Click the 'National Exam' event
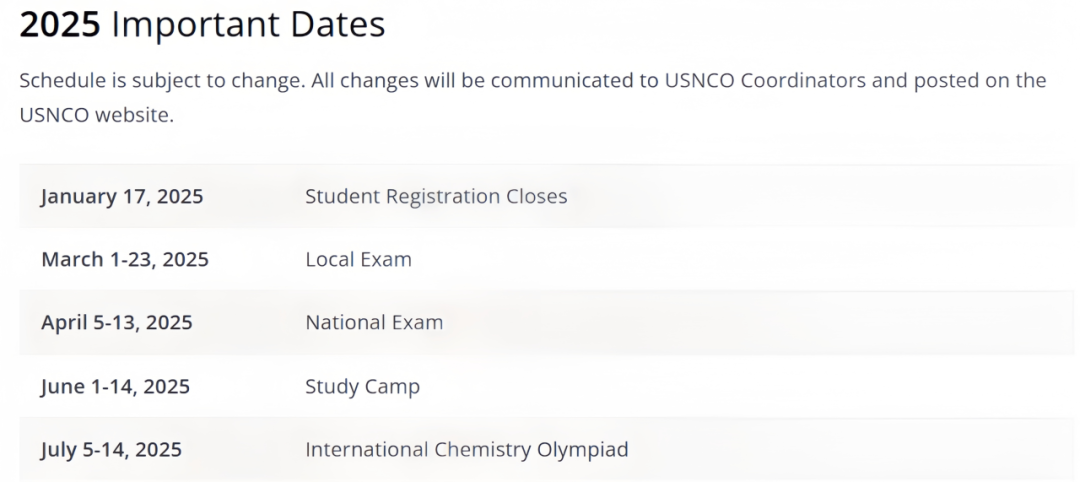 374,322
